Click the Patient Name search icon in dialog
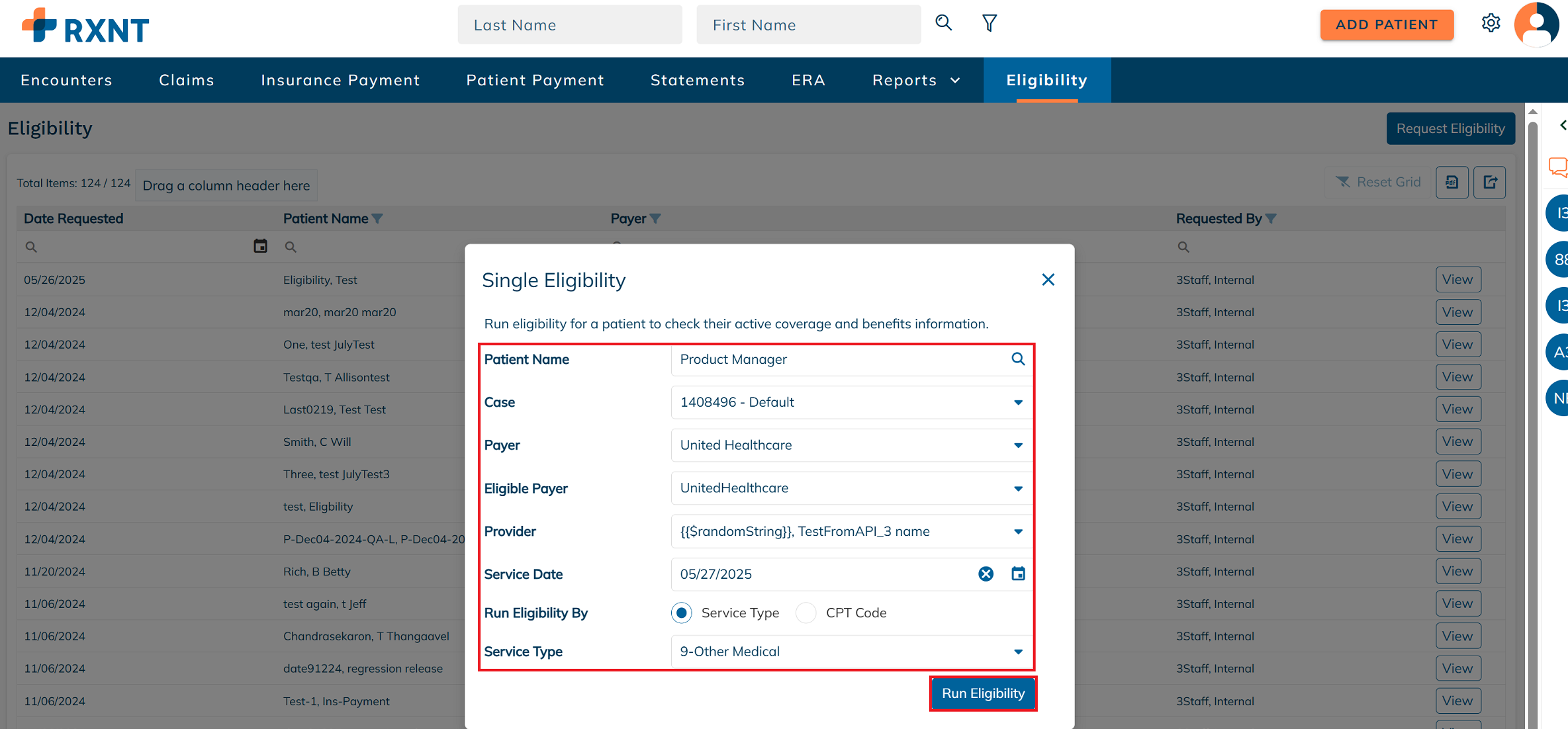The image size is (1568, 729). (1018, 359)
